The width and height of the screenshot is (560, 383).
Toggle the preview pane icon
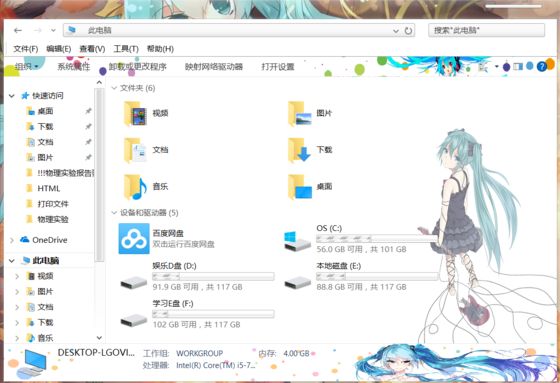click(518, 66)
